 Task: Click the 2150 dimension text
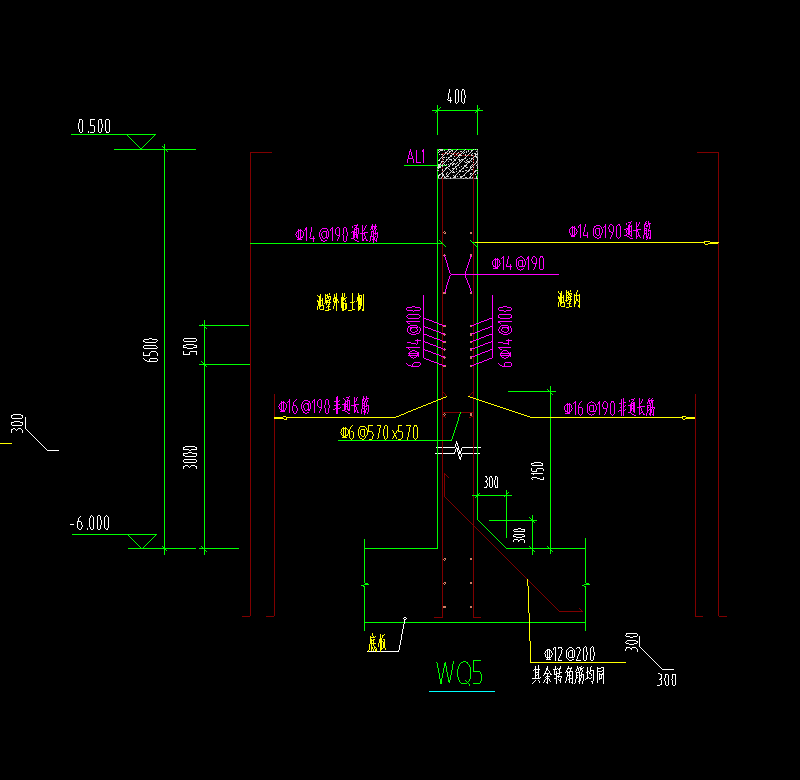(x=538, y=471)
